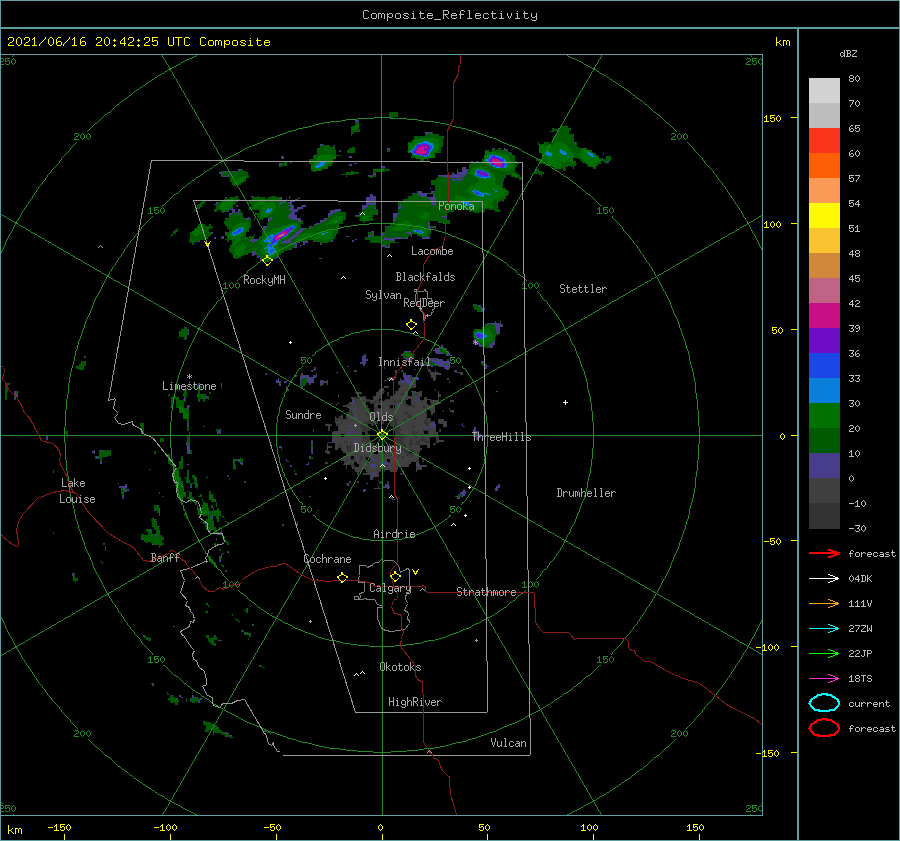Viewport: 900px width, 841px height.
Task: Click the Okotoks town label
Action: point(400,667)
